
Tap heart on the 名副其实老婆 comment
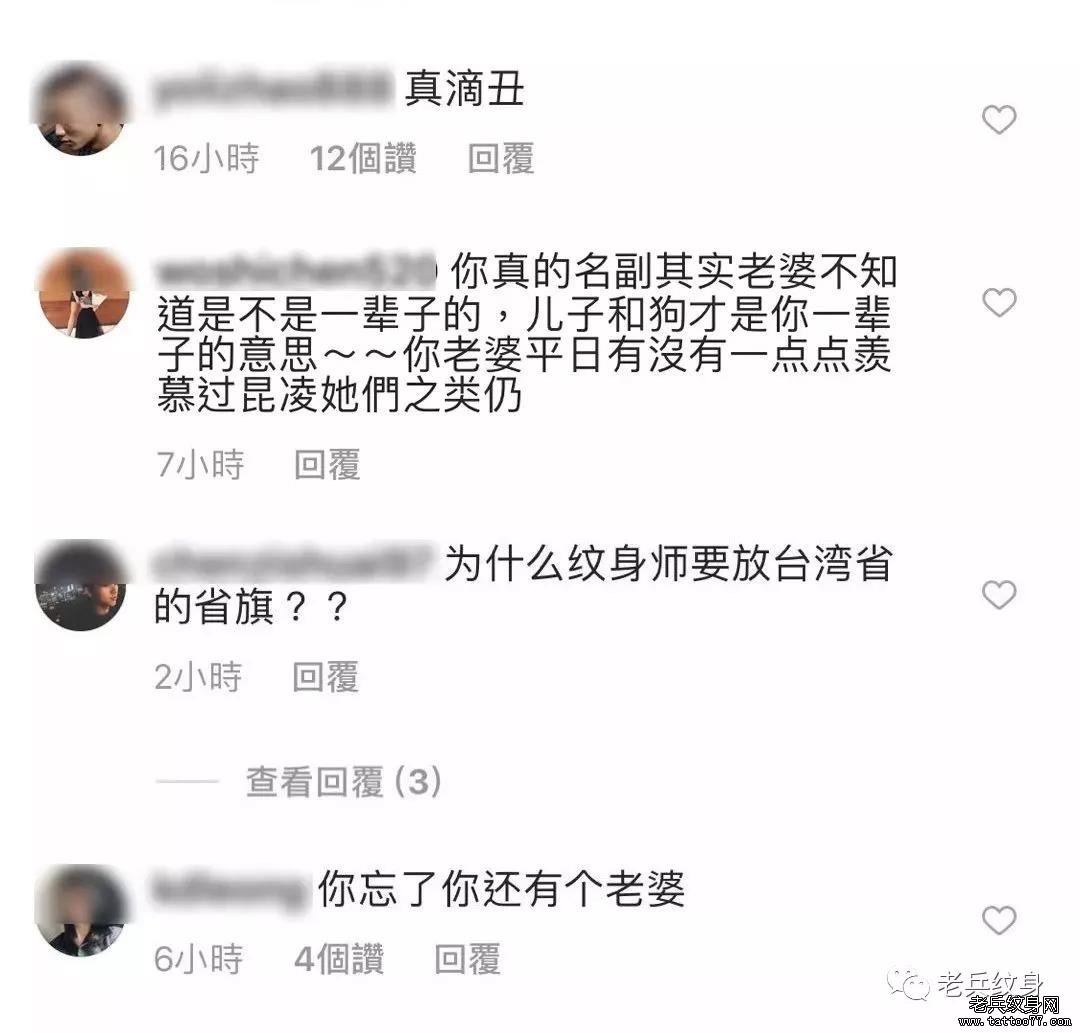coord(999,302)
